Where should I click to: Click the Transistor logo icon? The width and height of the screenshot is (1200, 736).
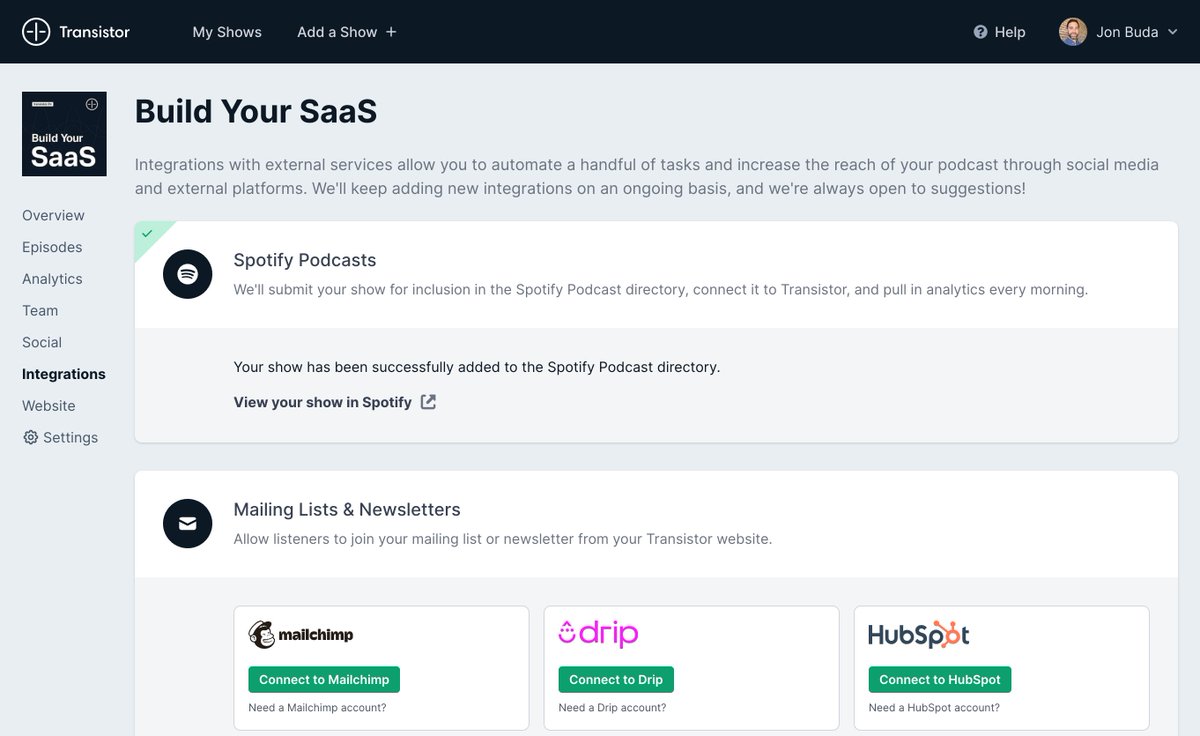point(36,32)
